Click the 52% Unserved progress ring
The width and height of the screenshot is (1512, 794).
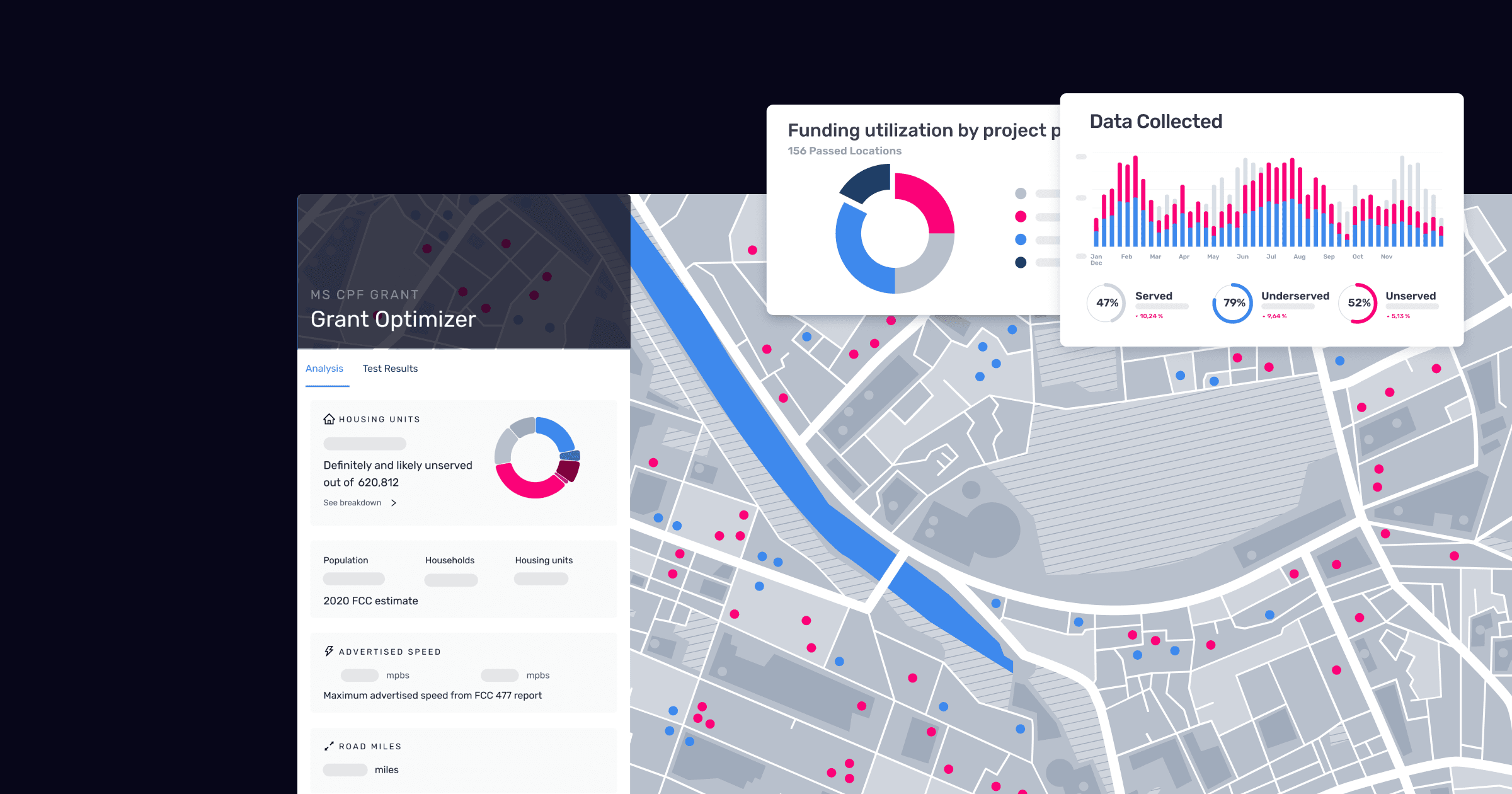tap(1358, 303)
